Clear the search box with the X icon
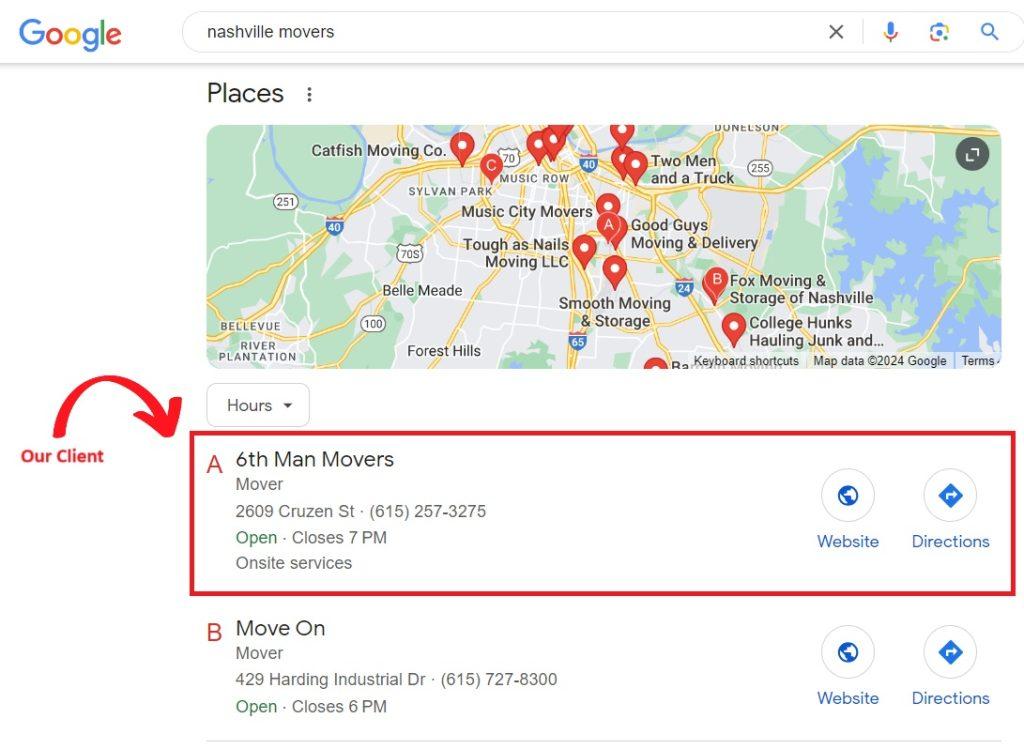 (x=836, y=32)
